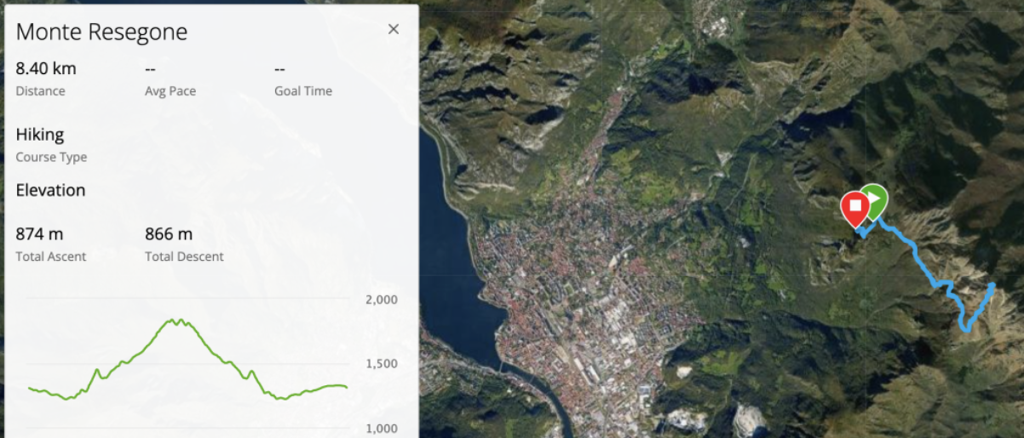Click the 2,000 elevation axis label
This screenshot has height=438, width=1024.
click(382, 300)
